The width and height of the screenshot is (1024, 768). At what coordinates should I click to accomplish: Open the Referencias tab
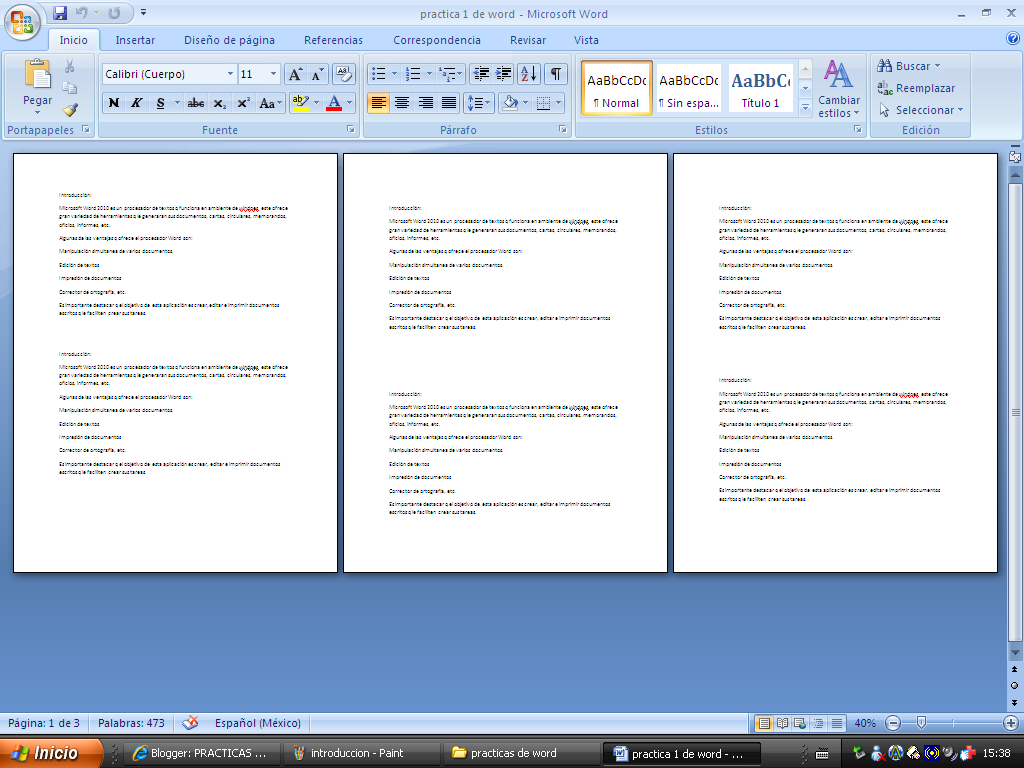click(x=333, y=40)
